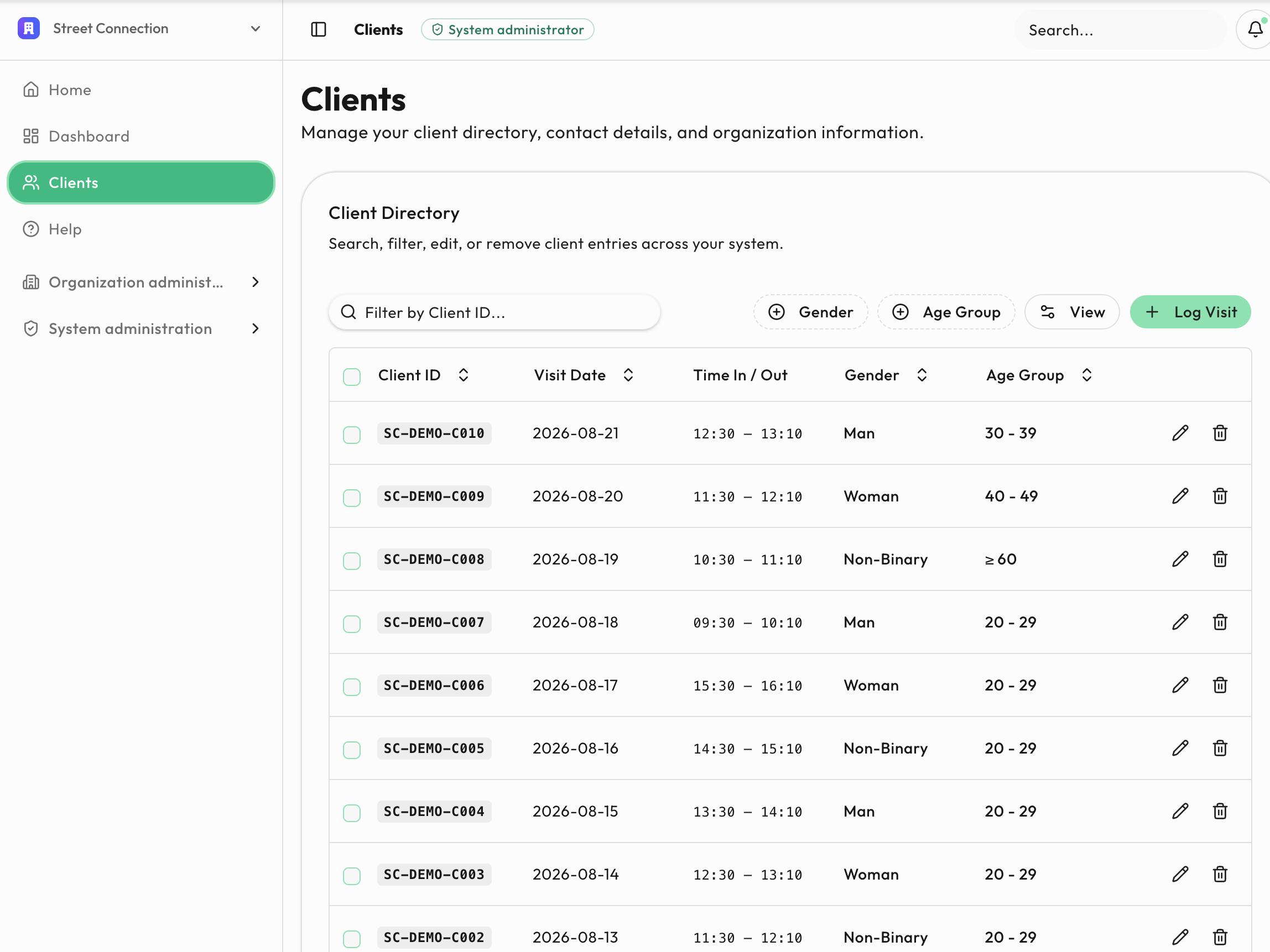Click pencil icon for SC-DEMO-C008

pyautogui.click(x=1180, y=559)
